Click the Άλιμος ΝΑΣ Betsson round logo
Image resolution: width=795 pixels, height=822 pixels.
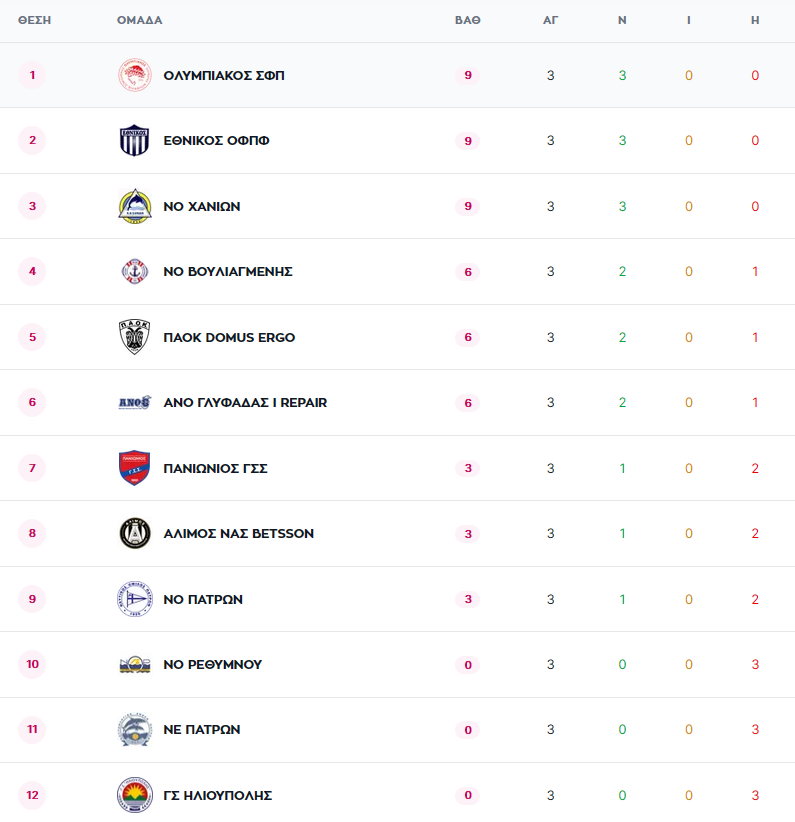134,534
